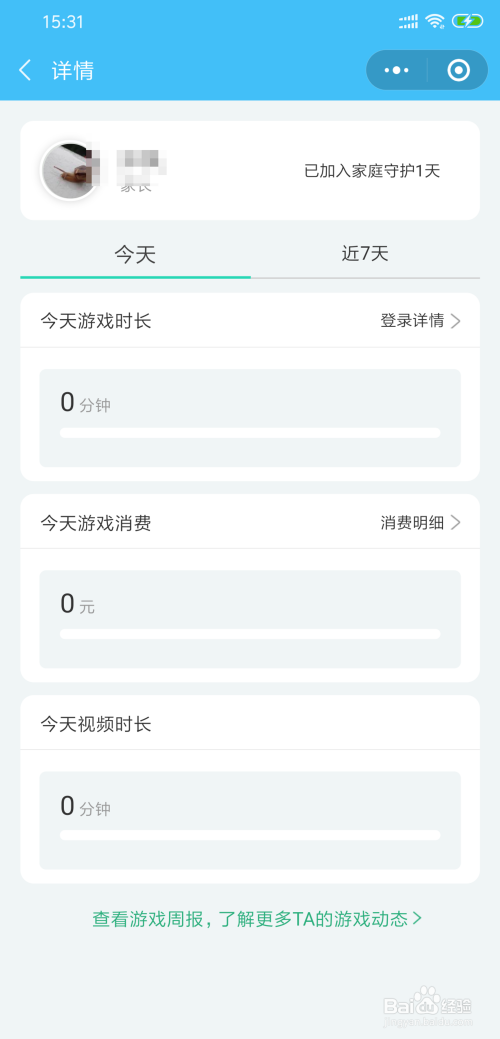Tap the battery charging icon

pyautogui.click(x=468, y=21)
